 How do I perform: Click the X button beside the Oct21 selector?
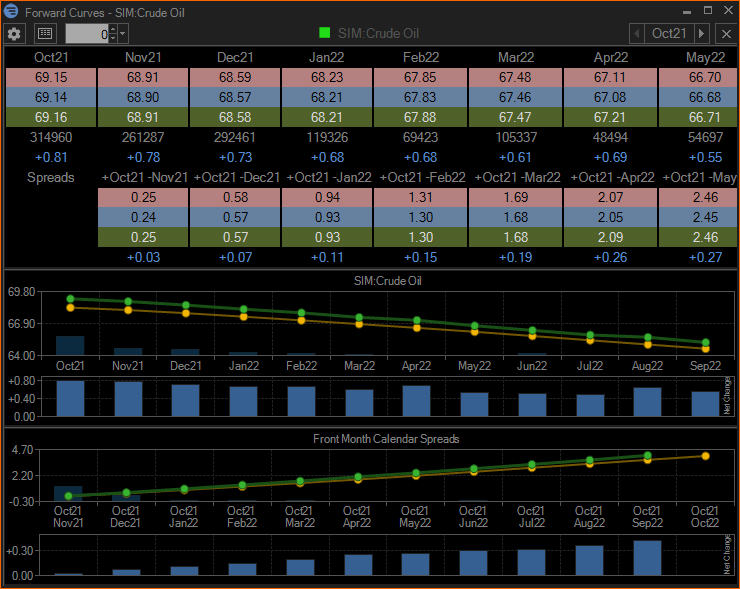click(x=726, y=33)
